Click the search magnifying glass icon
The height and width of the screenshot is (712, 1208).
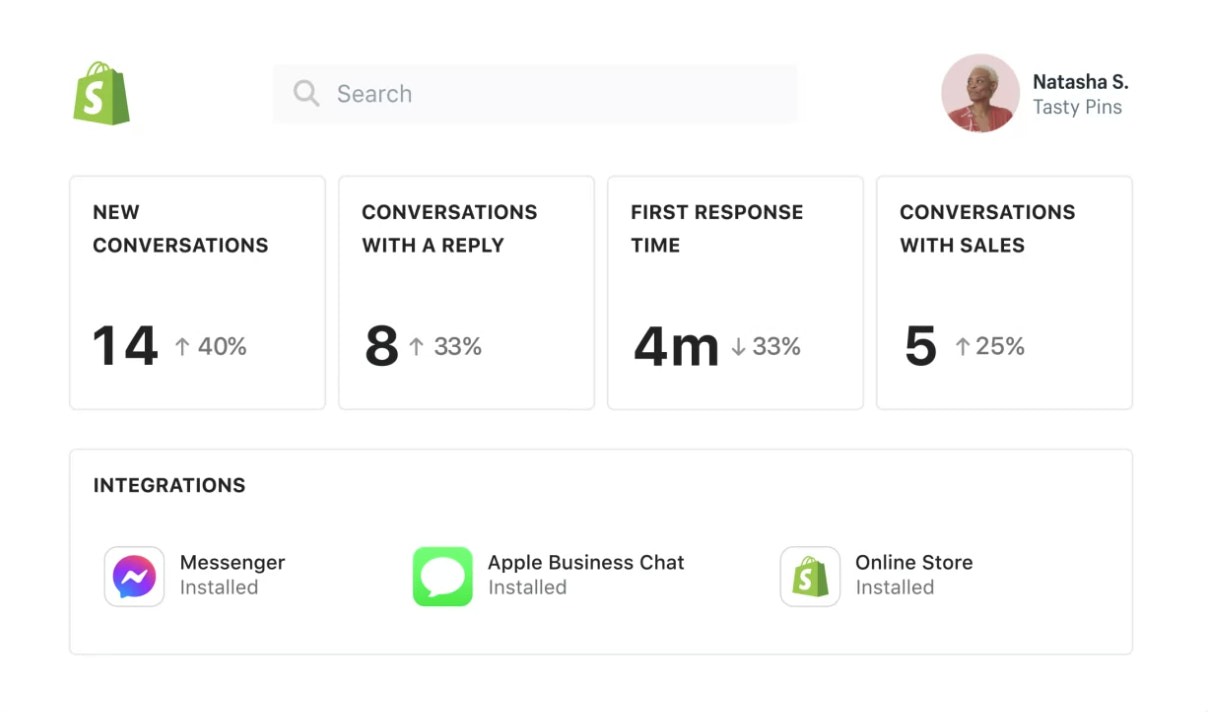click(306, 93)
